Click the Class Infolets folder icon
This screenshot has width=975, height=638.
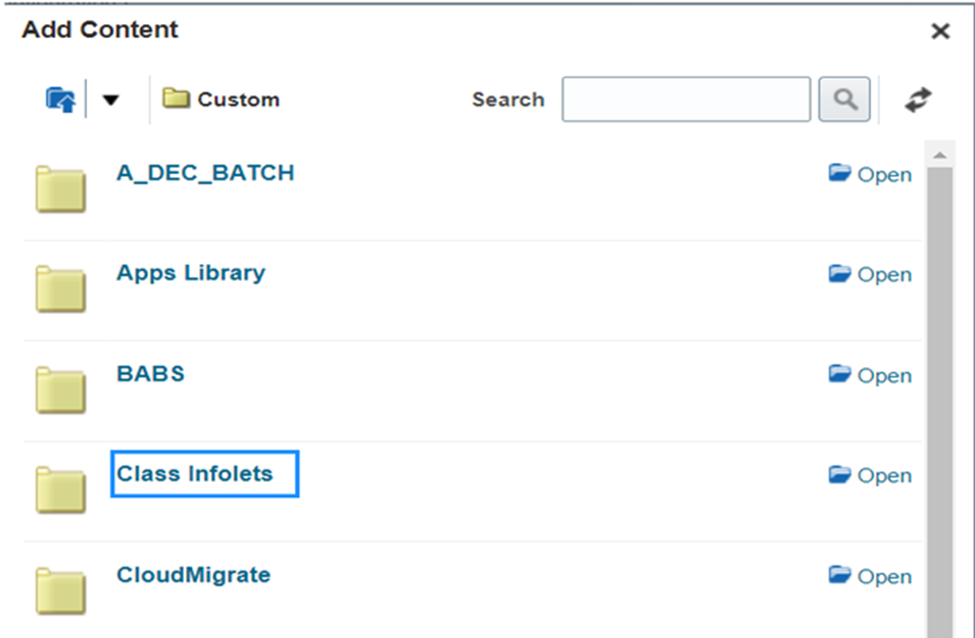[60, 490]
